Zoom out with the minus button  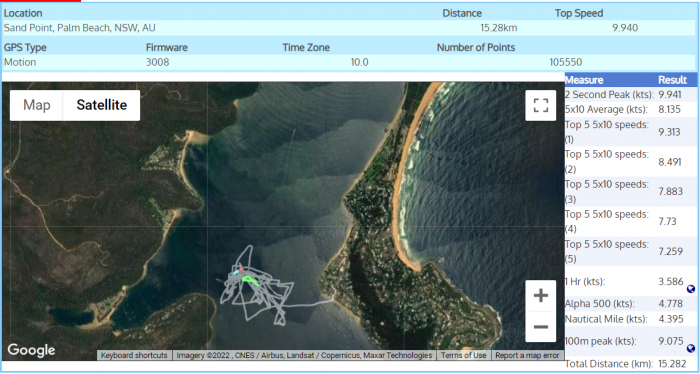[x=541, y=327]
